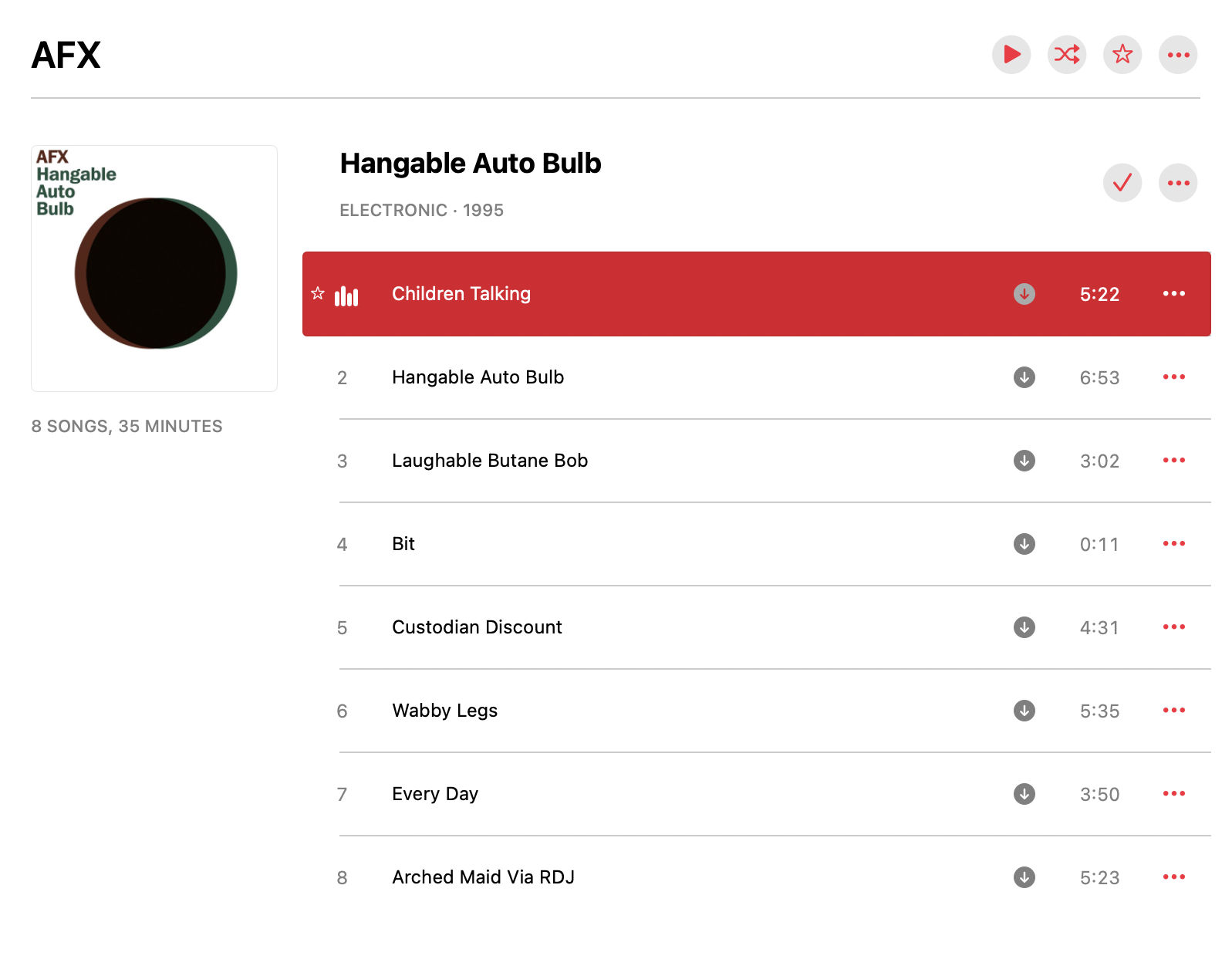Viewport: 1232px width, 956px height.
Task: Open more options for Every Day
Action: pos(1173,793)
